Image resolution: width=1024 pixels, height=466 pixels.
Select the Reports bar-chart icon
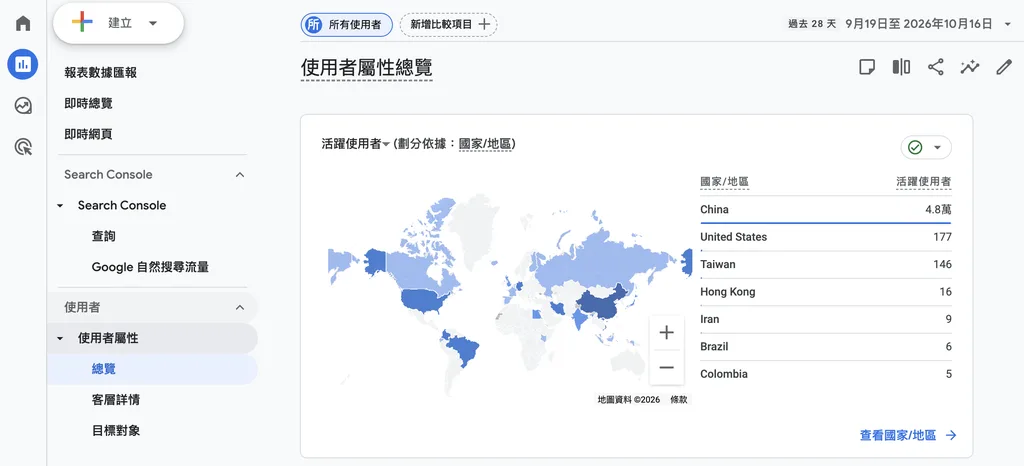click(23, 64)
